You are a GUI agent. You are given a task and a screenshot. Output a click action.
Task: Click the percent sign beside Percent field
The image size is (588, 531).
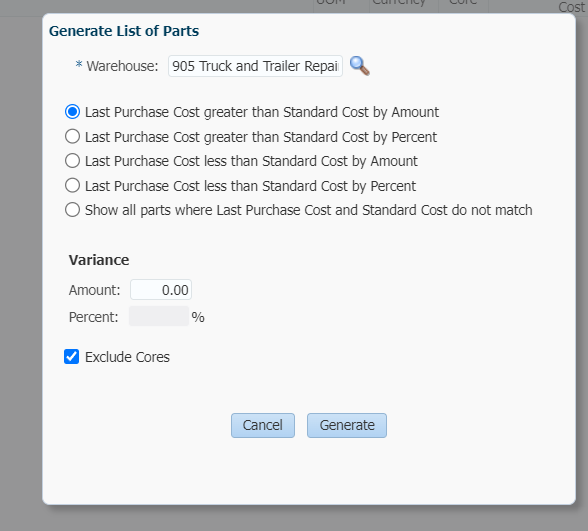click(198, 317)
